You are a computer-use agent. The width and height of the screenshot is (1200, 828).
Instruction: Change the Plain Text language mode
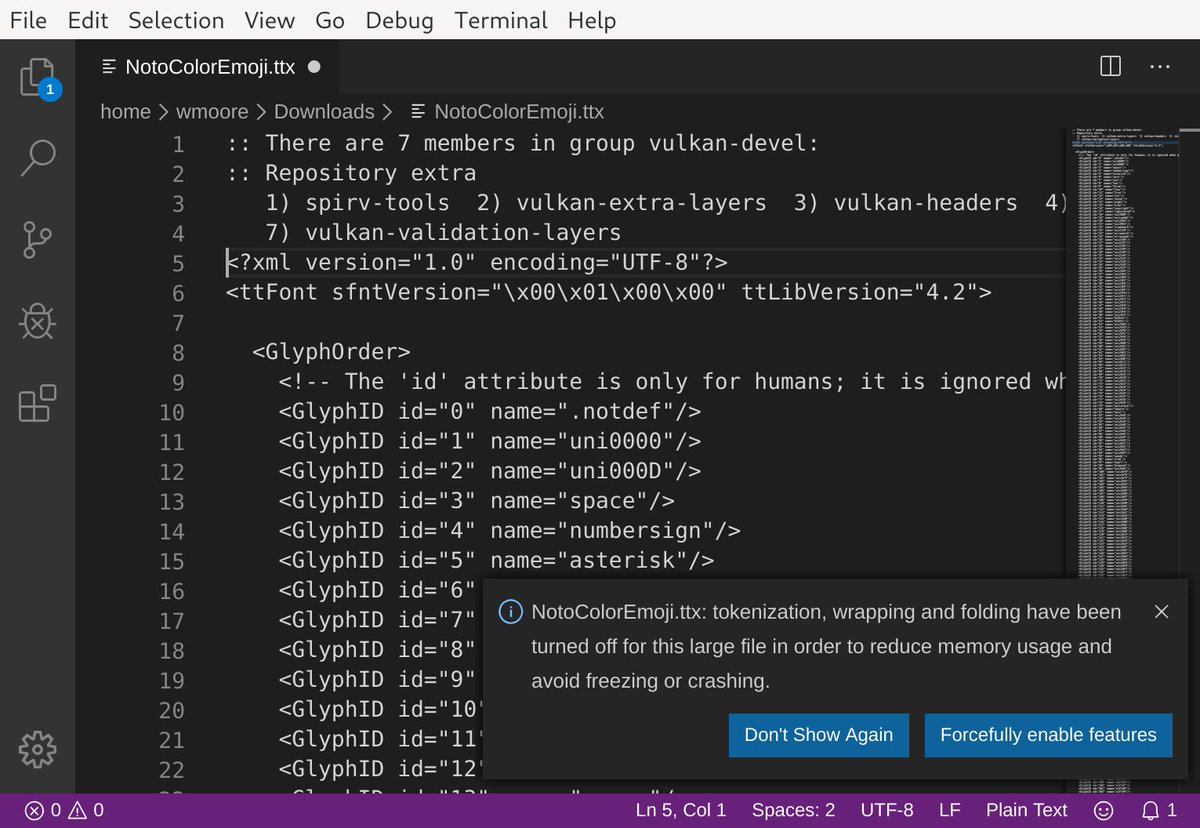point(1026,810)
